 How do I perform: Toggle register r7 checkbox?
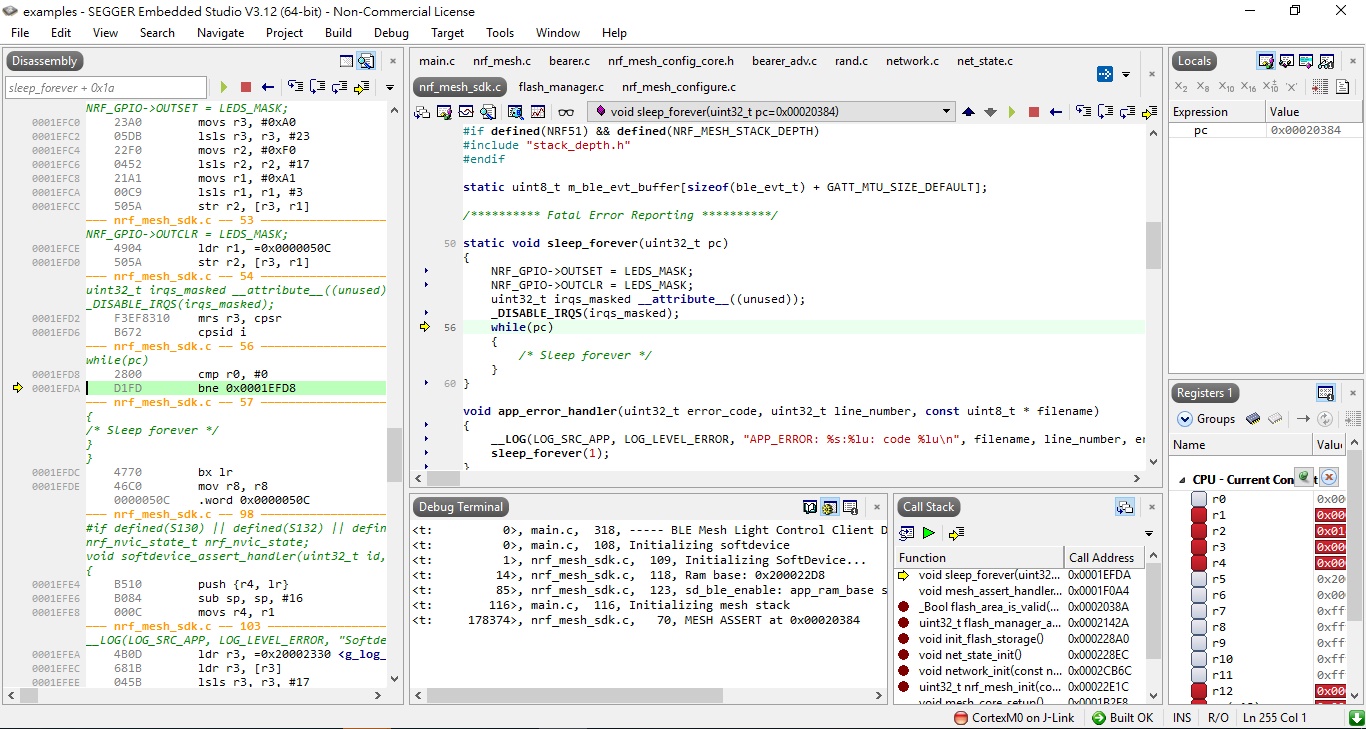click(x=1199, y=611)
